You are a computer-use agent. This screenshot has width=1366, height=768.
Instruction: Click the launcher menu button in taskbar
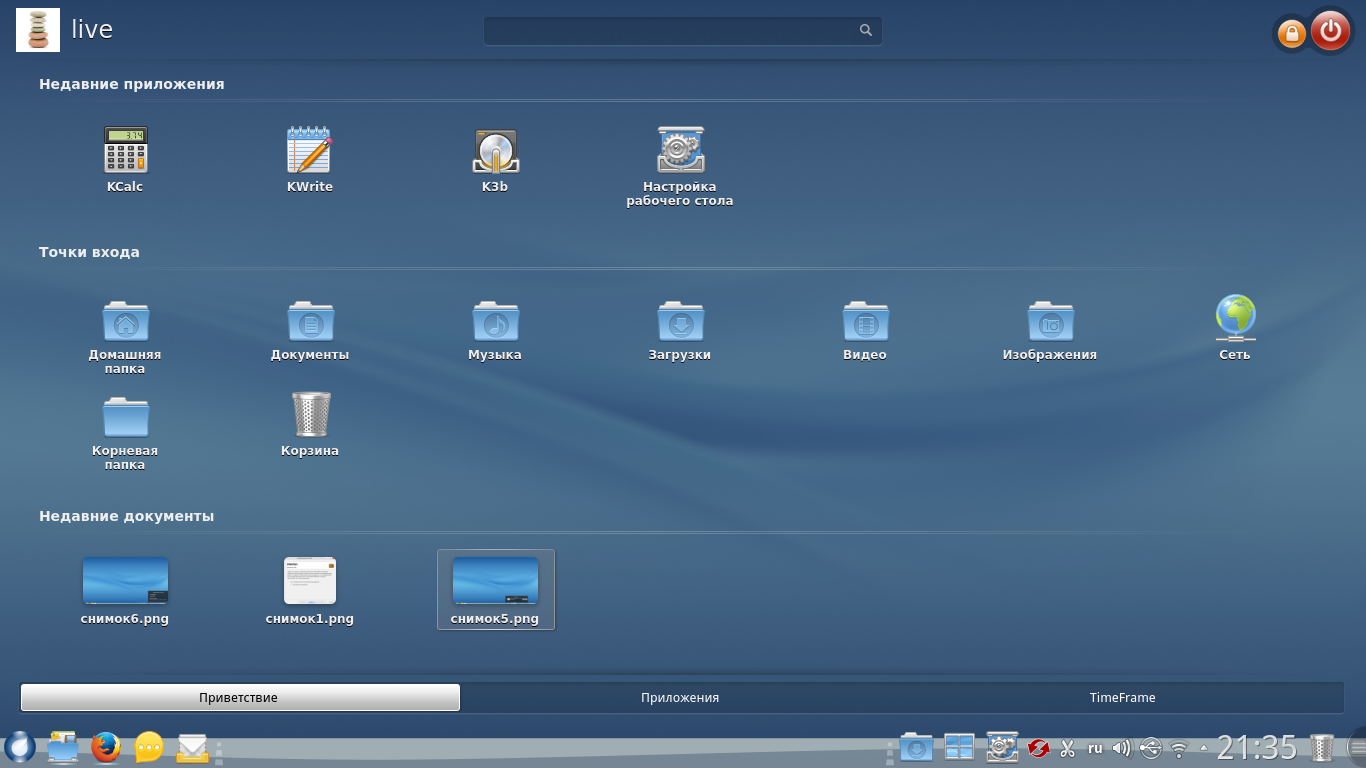point(19,747)
